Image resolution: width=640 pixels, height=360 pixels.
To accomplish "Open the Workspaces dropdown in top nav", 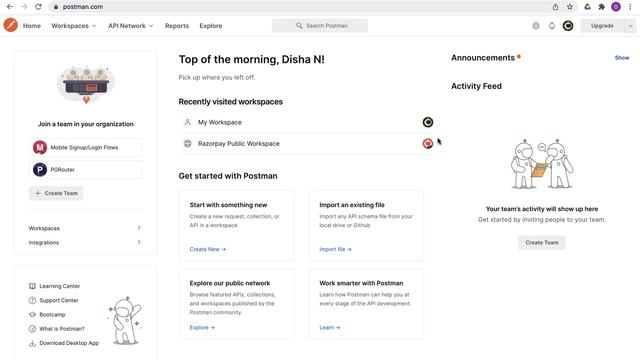I will 73,26.
